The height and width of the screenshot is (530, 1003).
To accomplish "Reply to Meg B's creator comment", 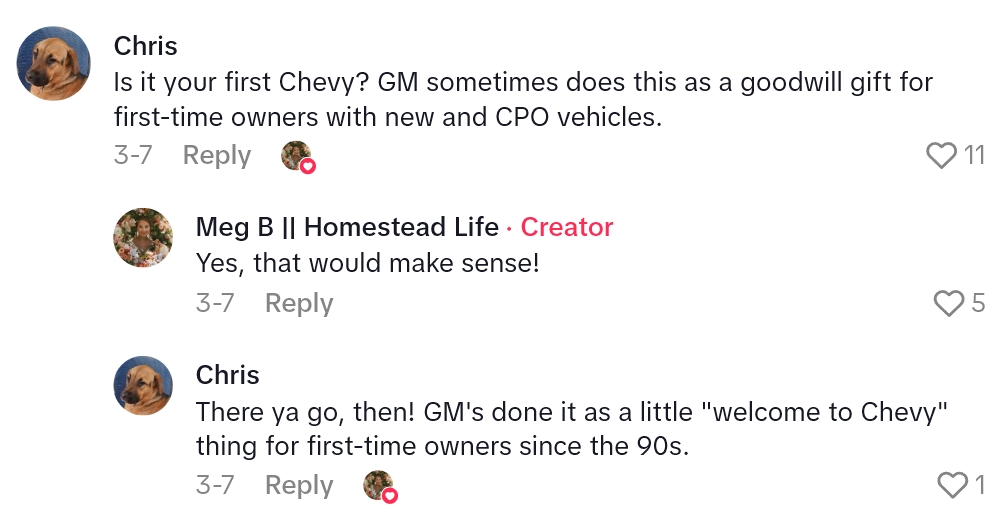I will tap(298, 303).
